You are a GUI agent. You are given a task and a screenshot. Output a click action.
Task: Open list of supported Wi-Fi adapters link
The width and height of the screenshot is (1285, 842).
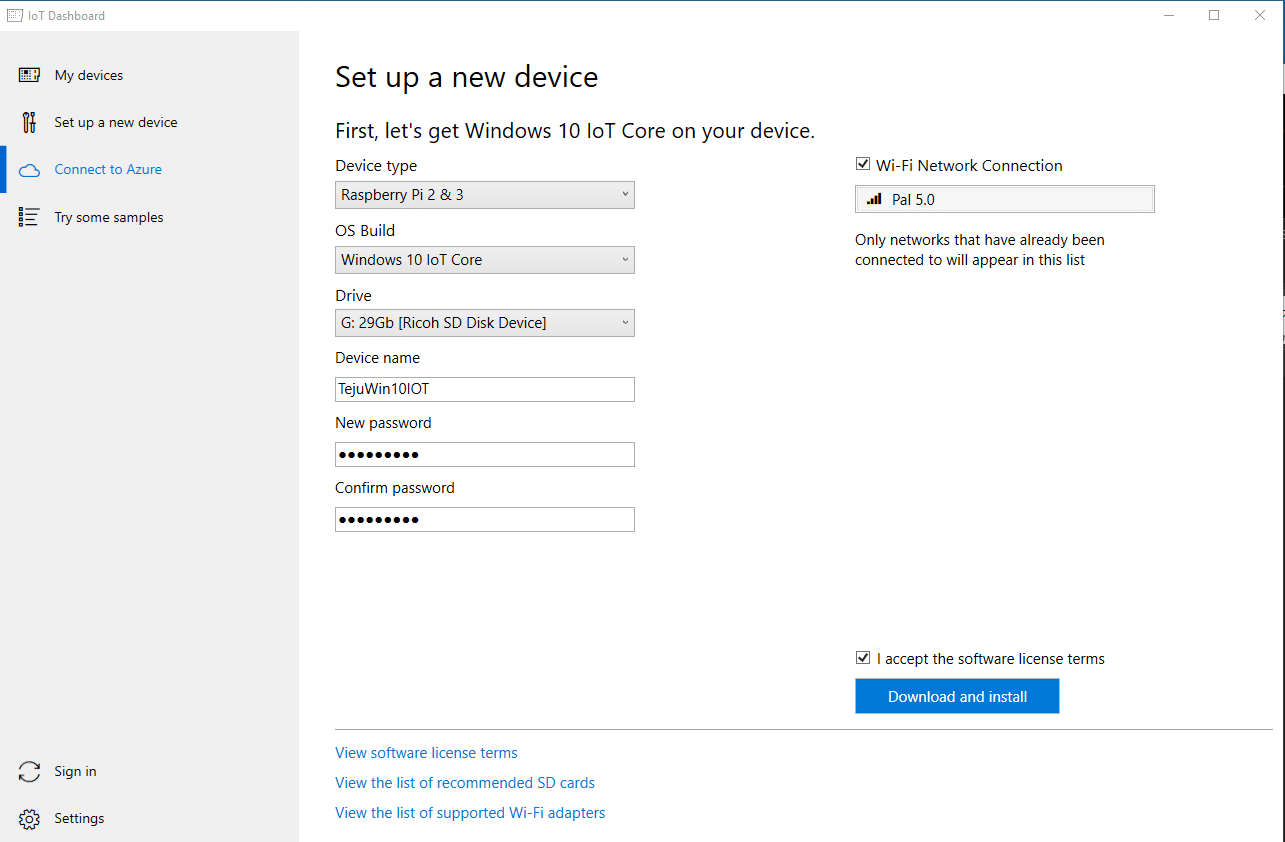pos(470,813)
